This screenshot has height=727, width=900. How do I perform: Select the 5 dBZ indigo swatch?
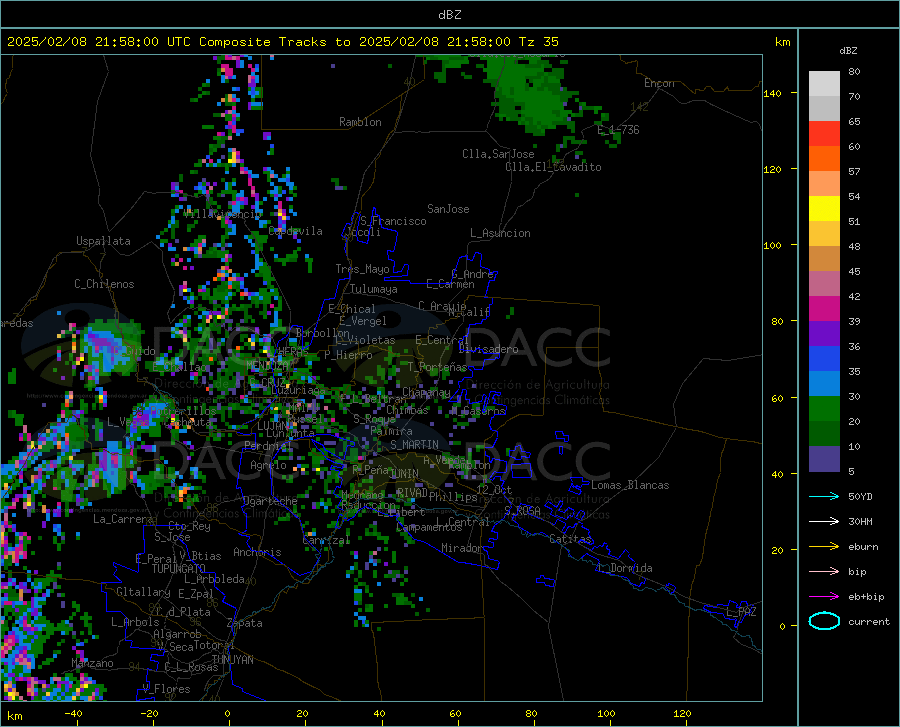pyautogui.click(x=824, y=459)
